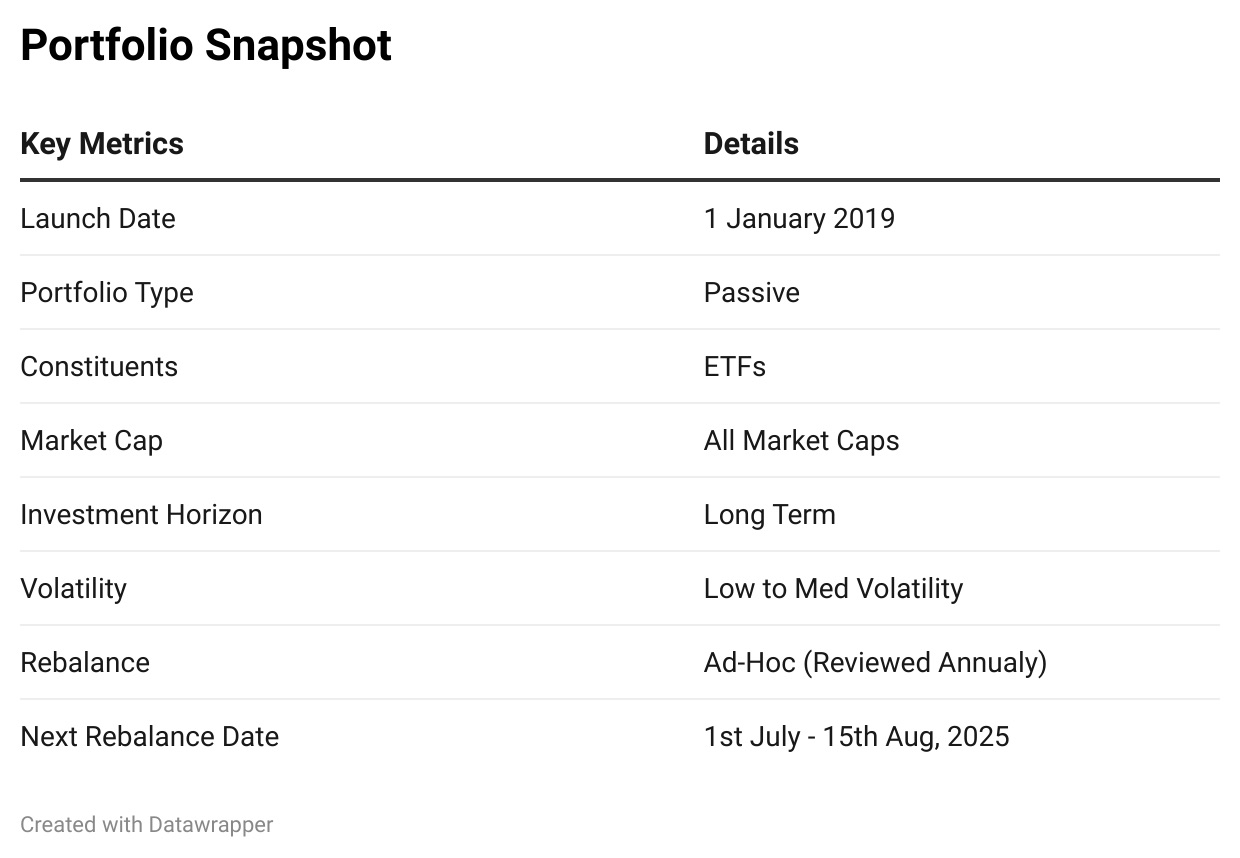The image size is (1240, 858).
Task: Click the Low to Med Volatility value
Action: tap(834, 588)
